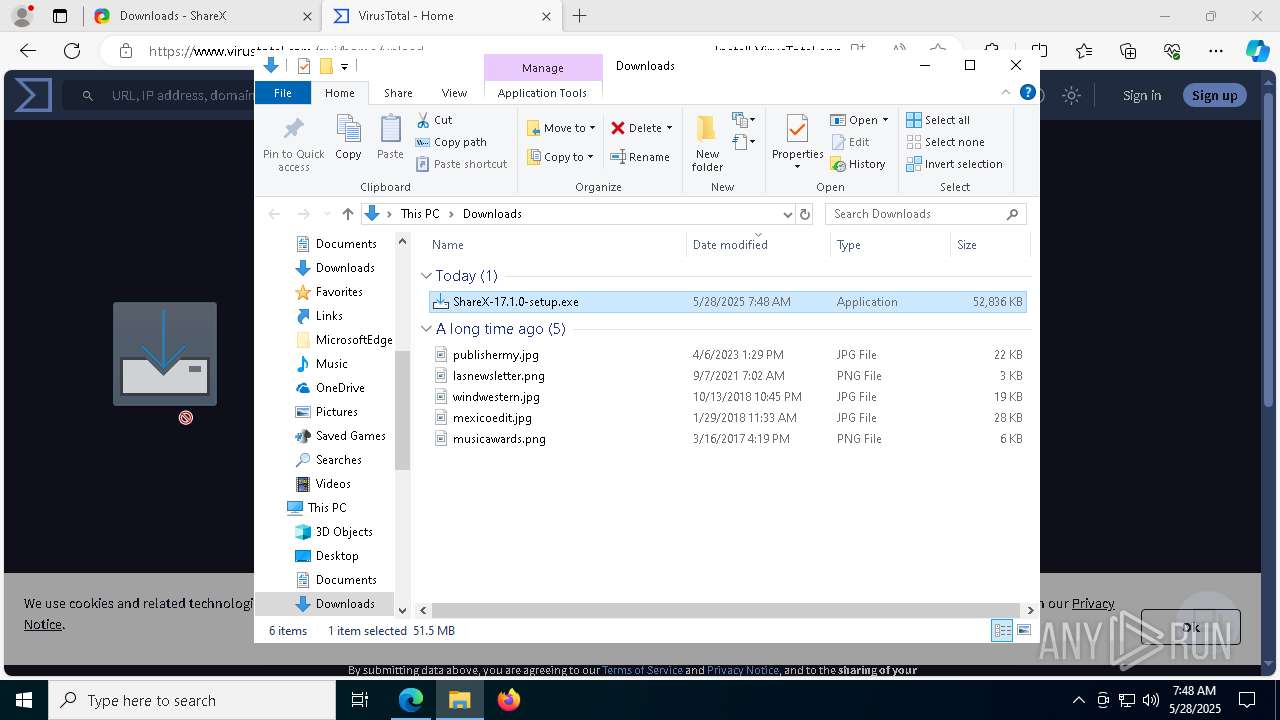This screenshot has height=720, width=1280.
Task: Switch to the View ribbon tab
Action: coord(454,93)
